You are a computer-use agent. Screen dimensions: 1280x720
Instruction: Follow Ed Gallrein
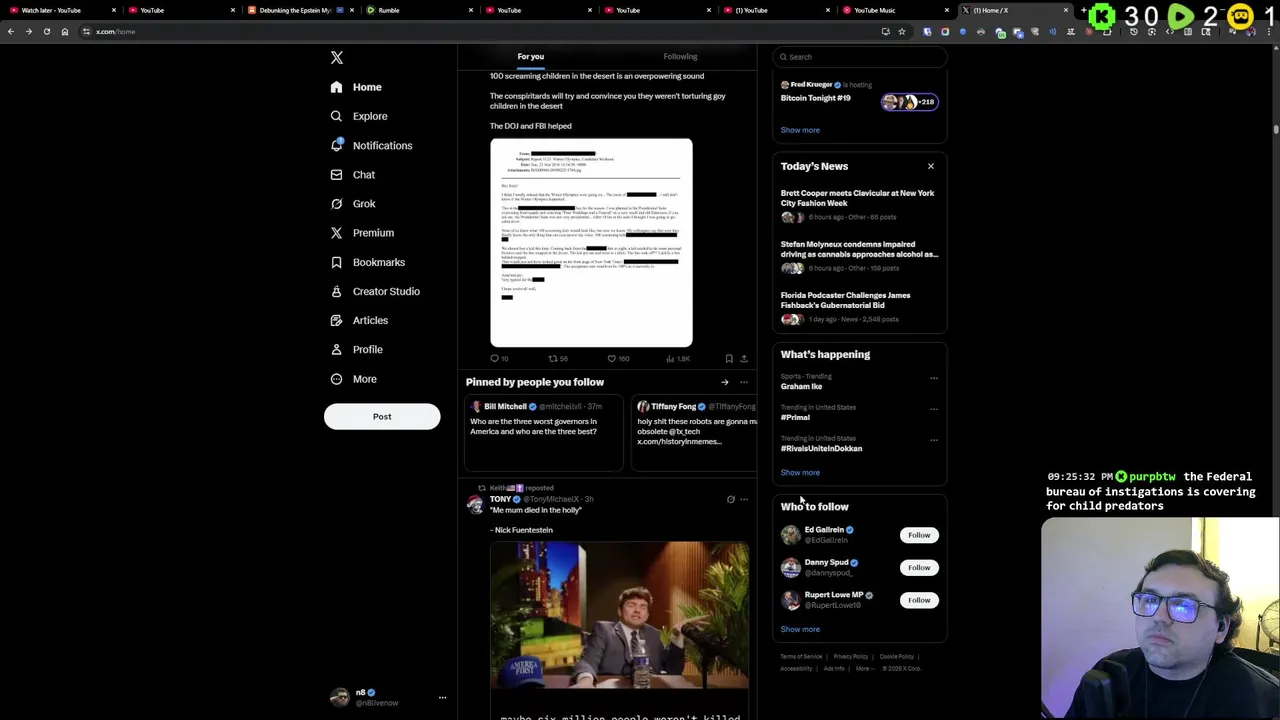[x=919, y=535]
